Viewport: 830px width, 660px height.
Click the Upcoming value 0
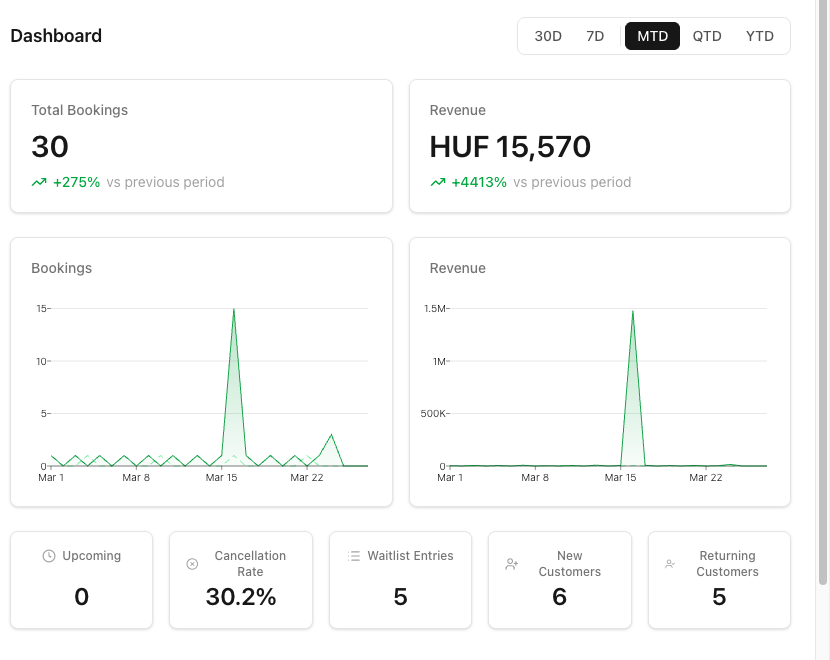(82, 597)
